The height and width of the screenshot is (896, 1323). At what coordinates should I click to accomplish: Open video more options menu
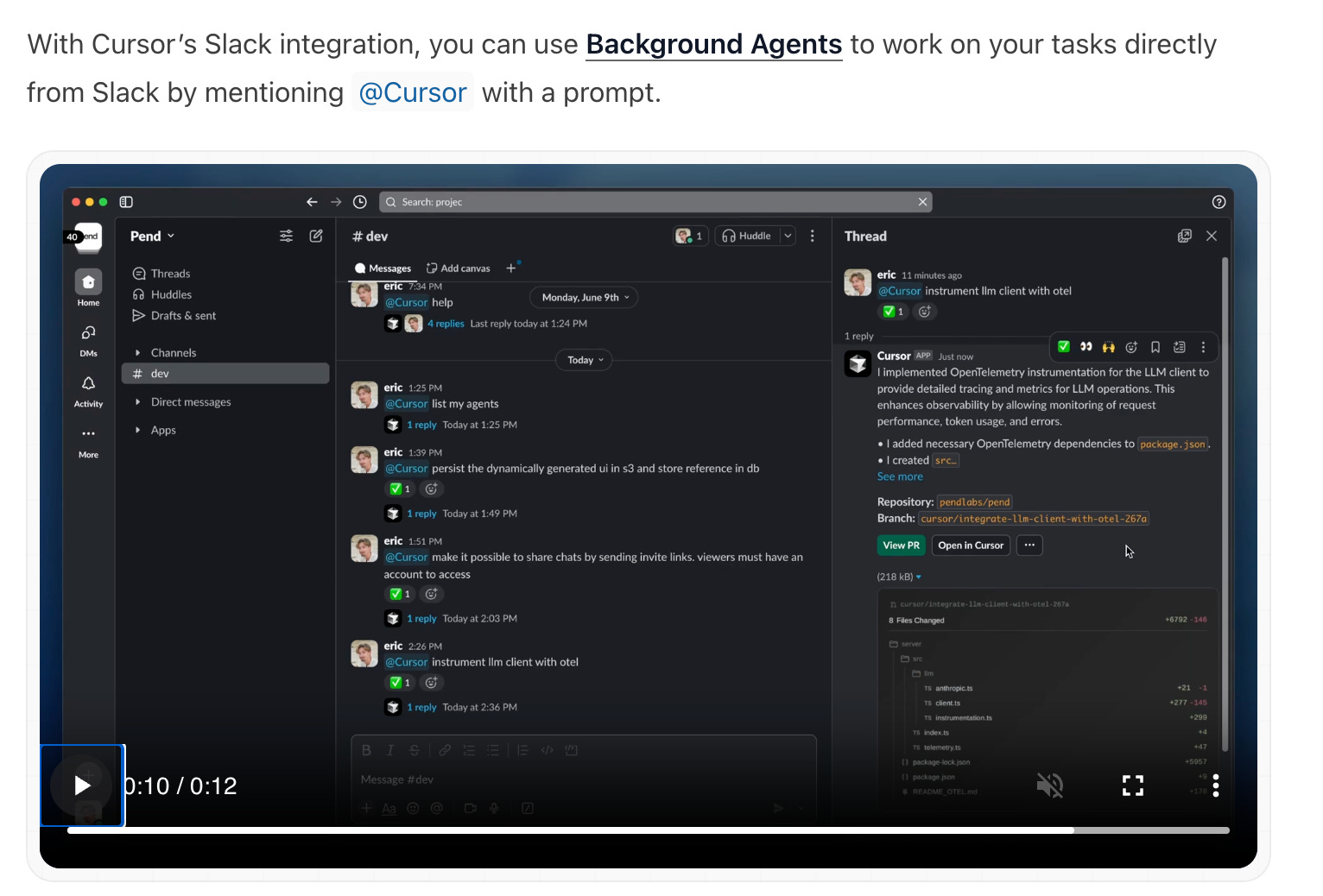click(1216, 786)
